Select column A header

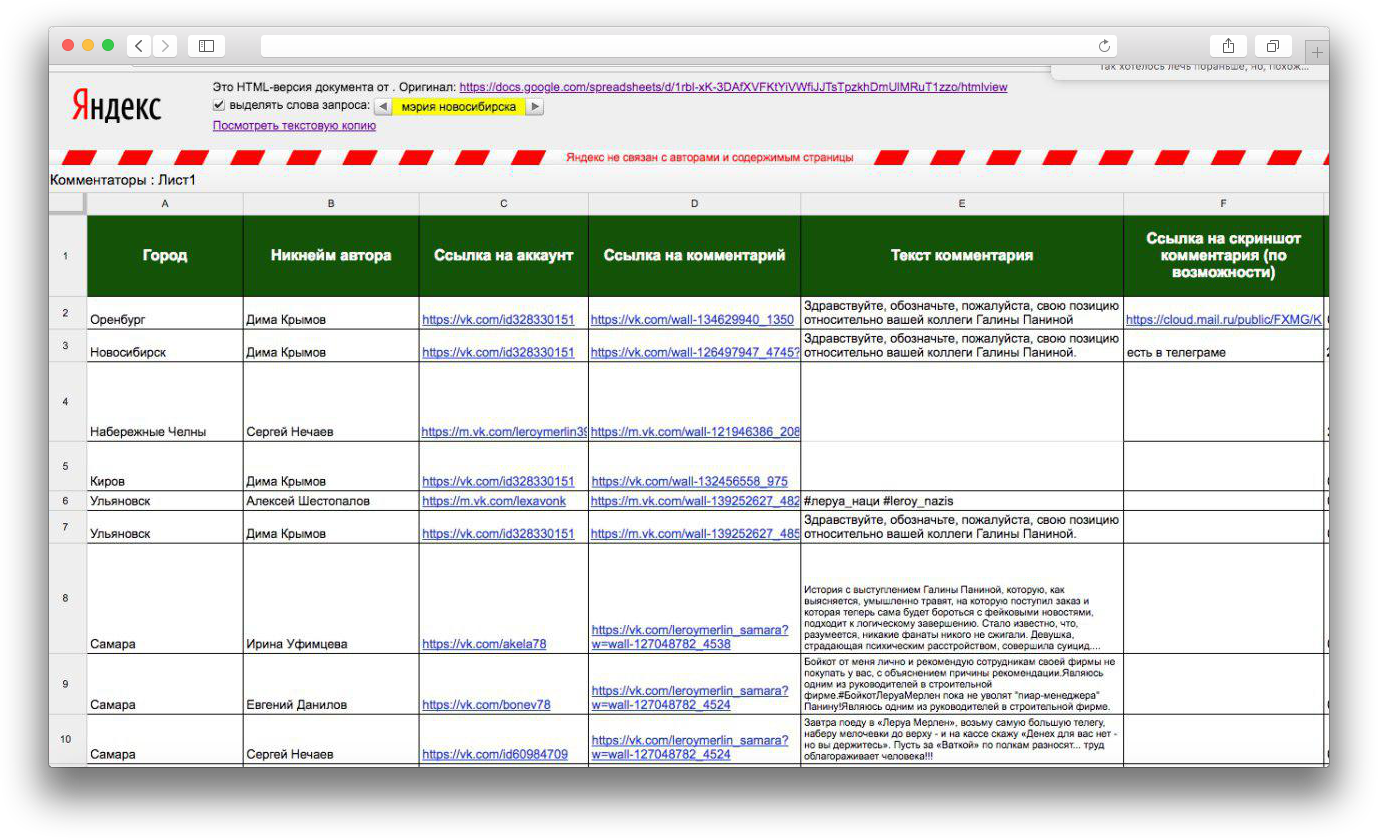[165, 204]
